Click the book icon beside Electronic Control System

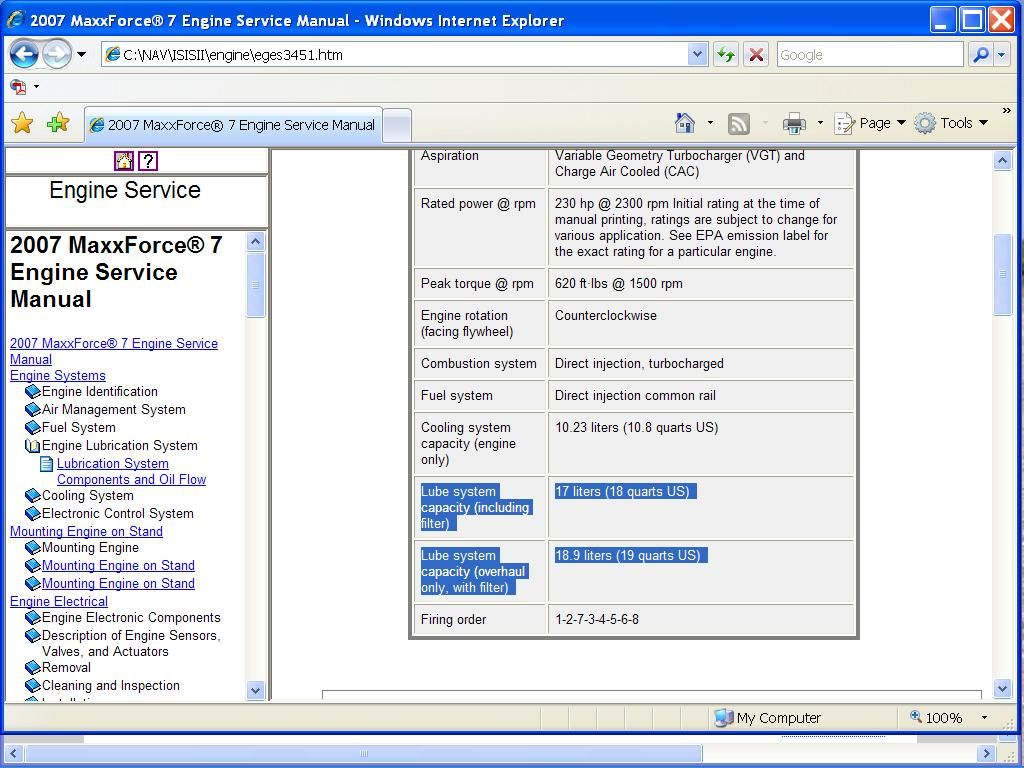click(32, 514)
